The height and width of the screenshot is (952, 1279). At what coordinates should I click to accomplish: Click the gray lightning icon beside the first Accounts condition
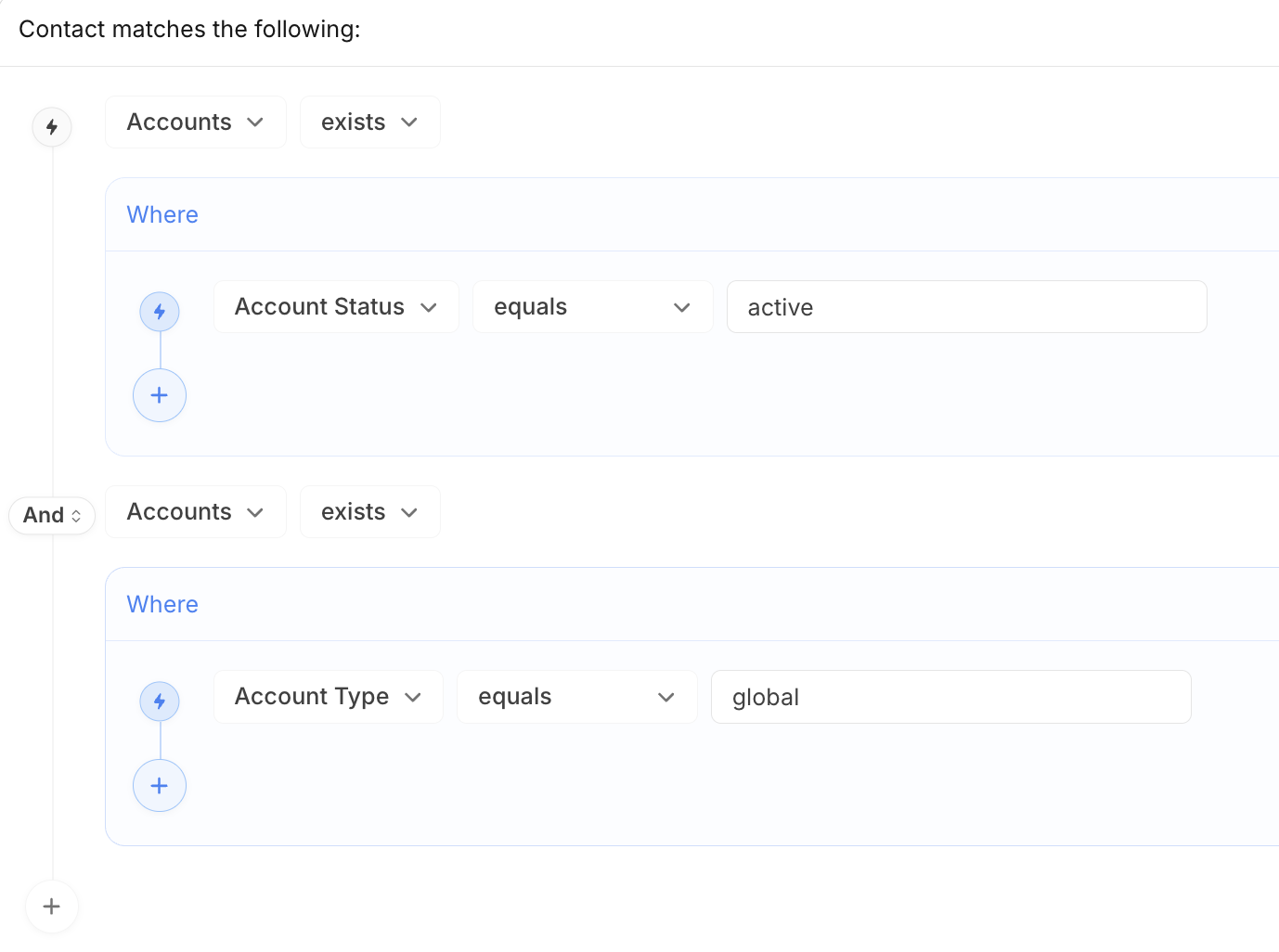pos(52,126)
